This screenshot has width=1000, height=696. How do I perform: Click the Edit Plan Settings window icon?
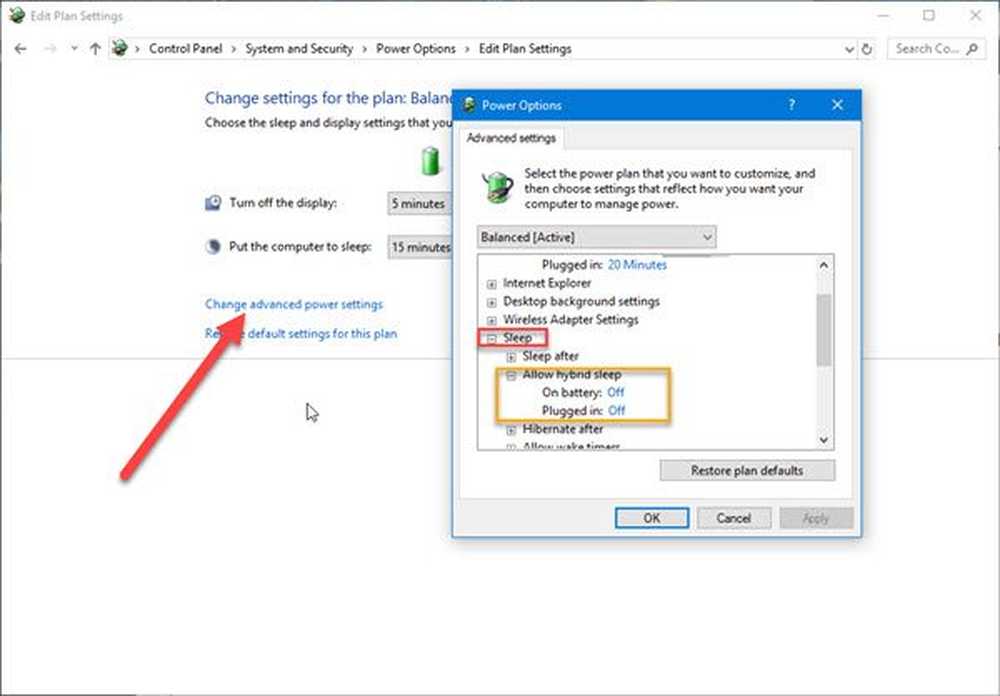click(16, 15)
